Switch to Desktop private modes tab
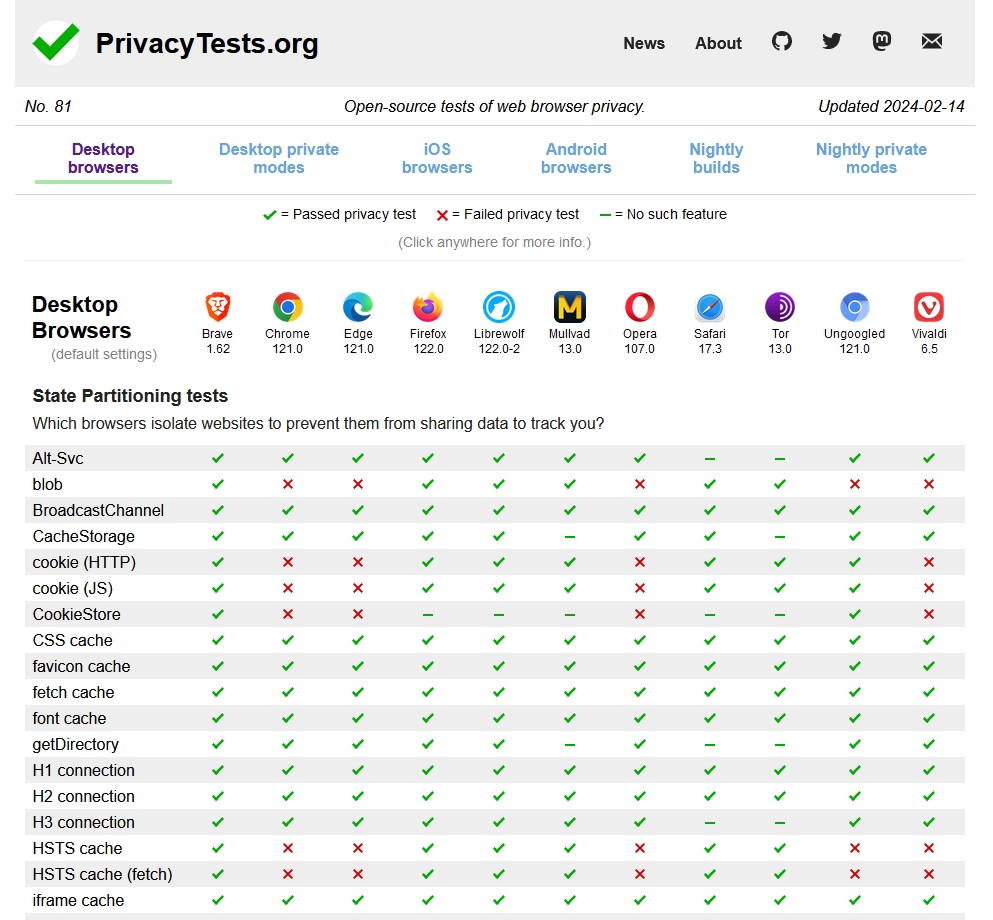Viewport: 993px width, 920px height. pyautogui.click(x=279, y=158)
